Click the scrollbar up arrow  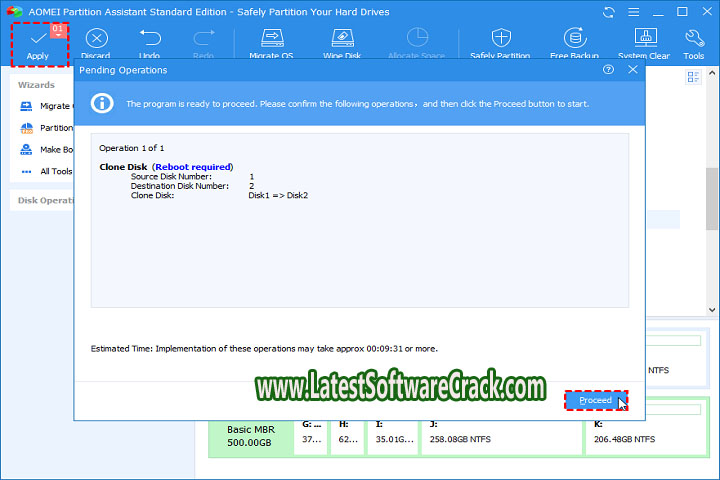712,73
